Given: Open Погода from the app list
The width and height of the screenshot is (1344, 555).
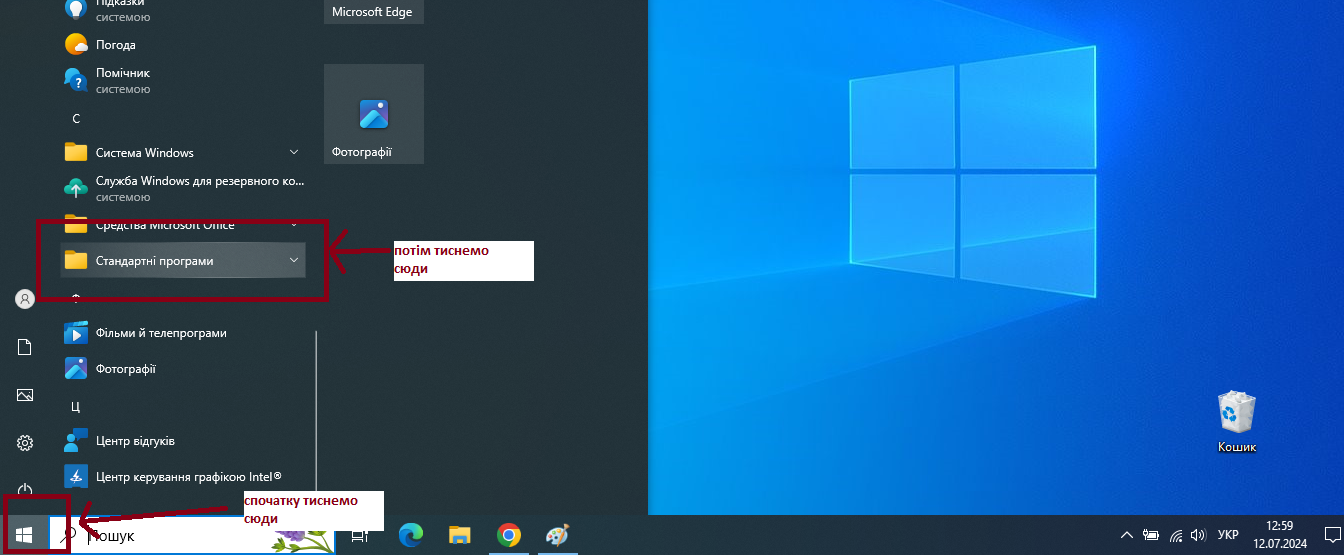Looking at the screenshot, I should pos(115,45).
